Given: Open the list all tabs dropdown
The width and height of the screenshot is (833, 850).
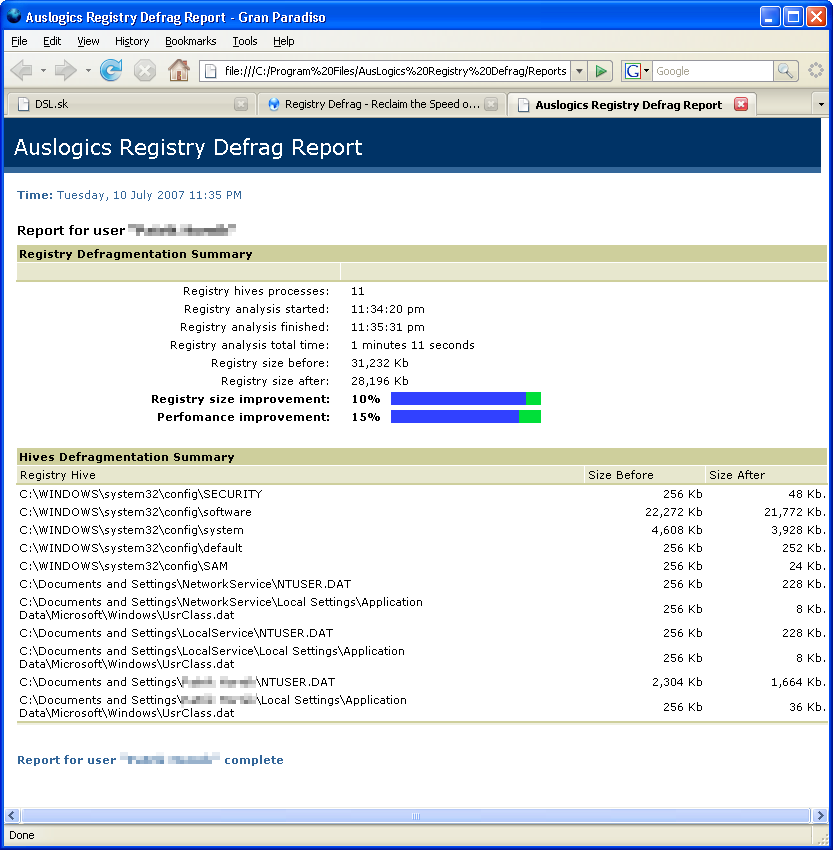Looking at the screenshot, I should (821, 104).
